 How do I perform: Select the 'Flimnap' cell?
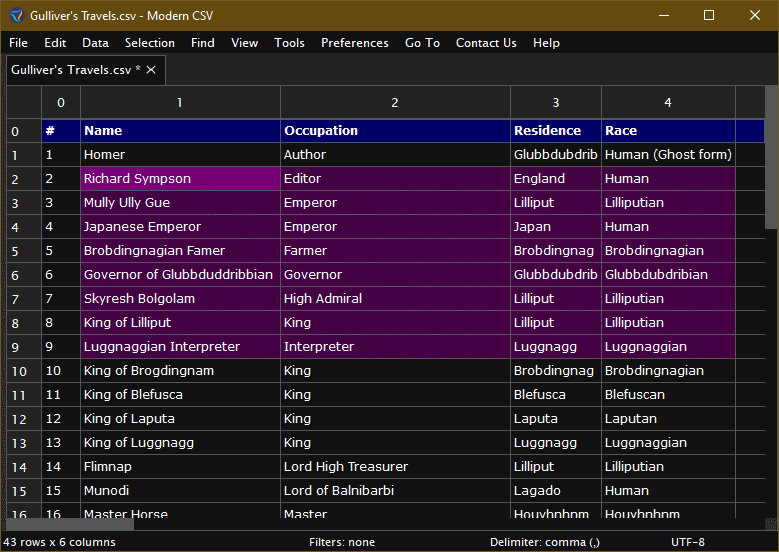[x=180, y=467]
